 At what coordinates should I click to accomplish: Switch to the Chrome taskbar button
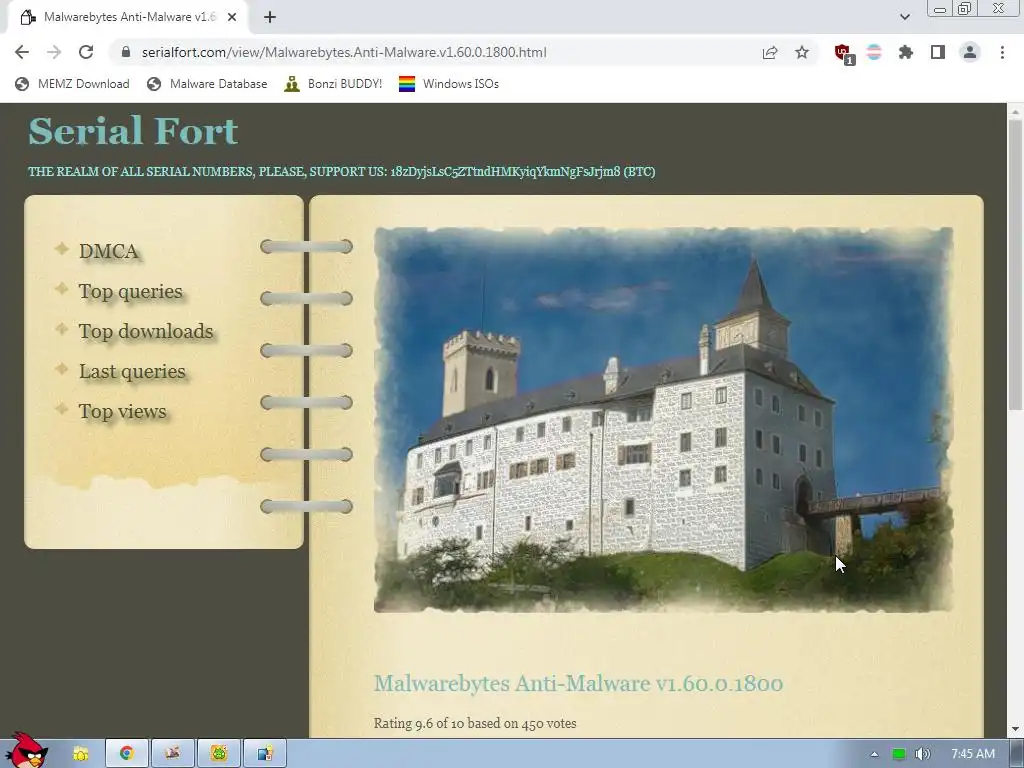point(127,754)
